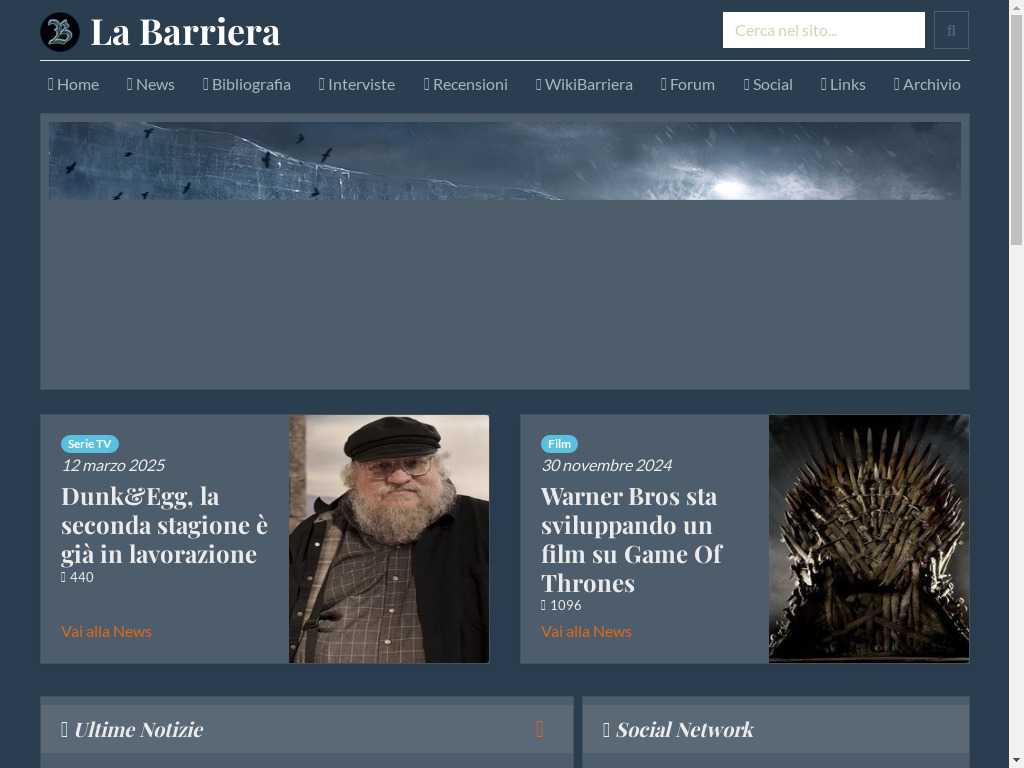Click the George R.R. Martin article photo
This screenshot has width=1024, height=768.
[x=389, y=539]
